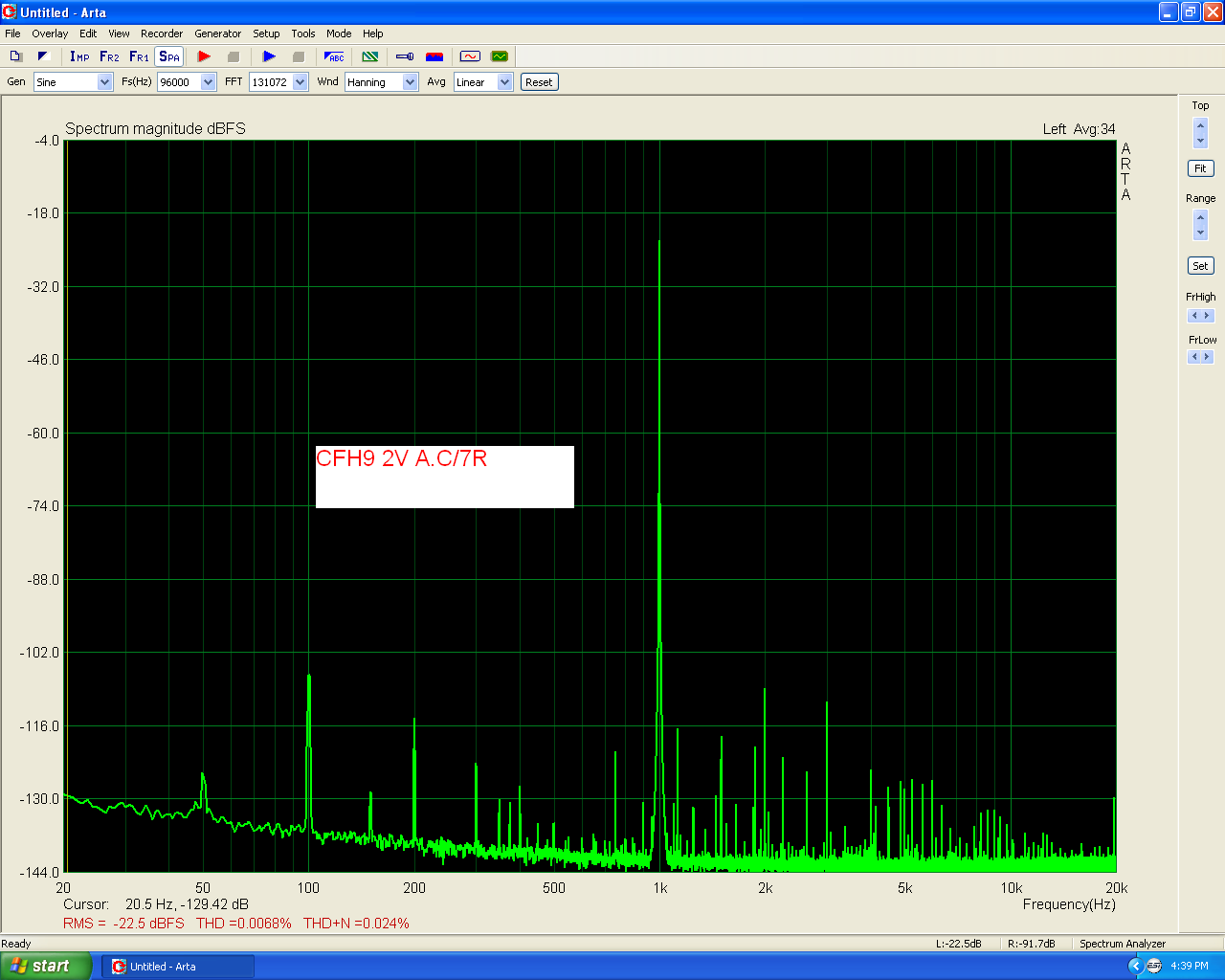
Task: Click the red-blue spectrum display icon
Action: 434,56
